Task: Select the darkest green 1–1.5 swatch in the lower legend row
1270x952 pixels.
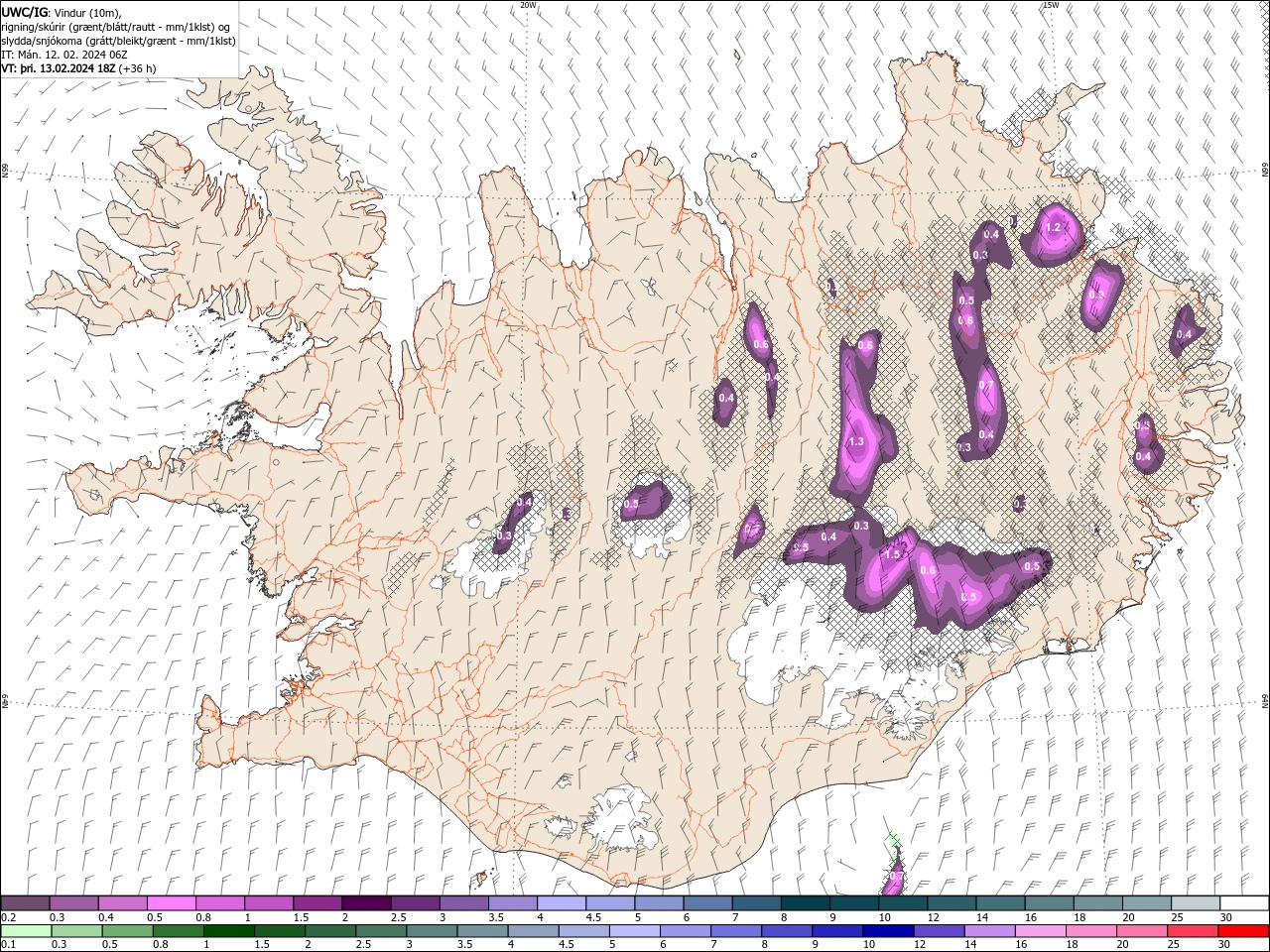Action: (x=228, y=931)
